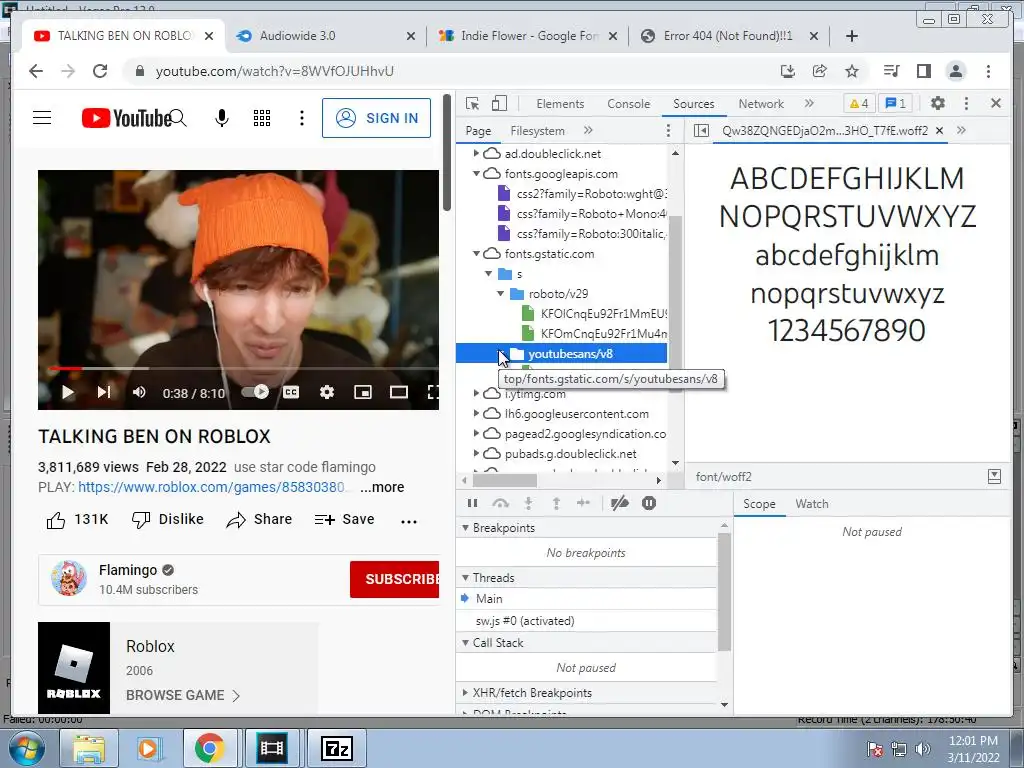Expand the ad.doubleclick.net node
The image size is (1024, 768).
[x=476, y=153]
